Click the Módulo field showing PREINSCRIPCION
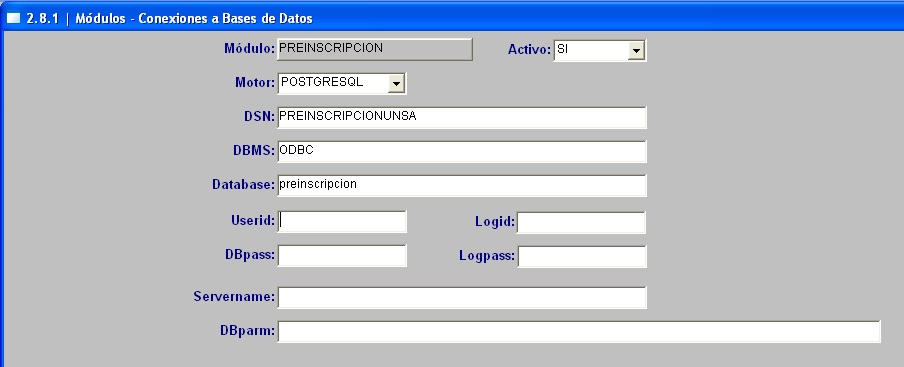904x367 pixels. pos(375,50)
